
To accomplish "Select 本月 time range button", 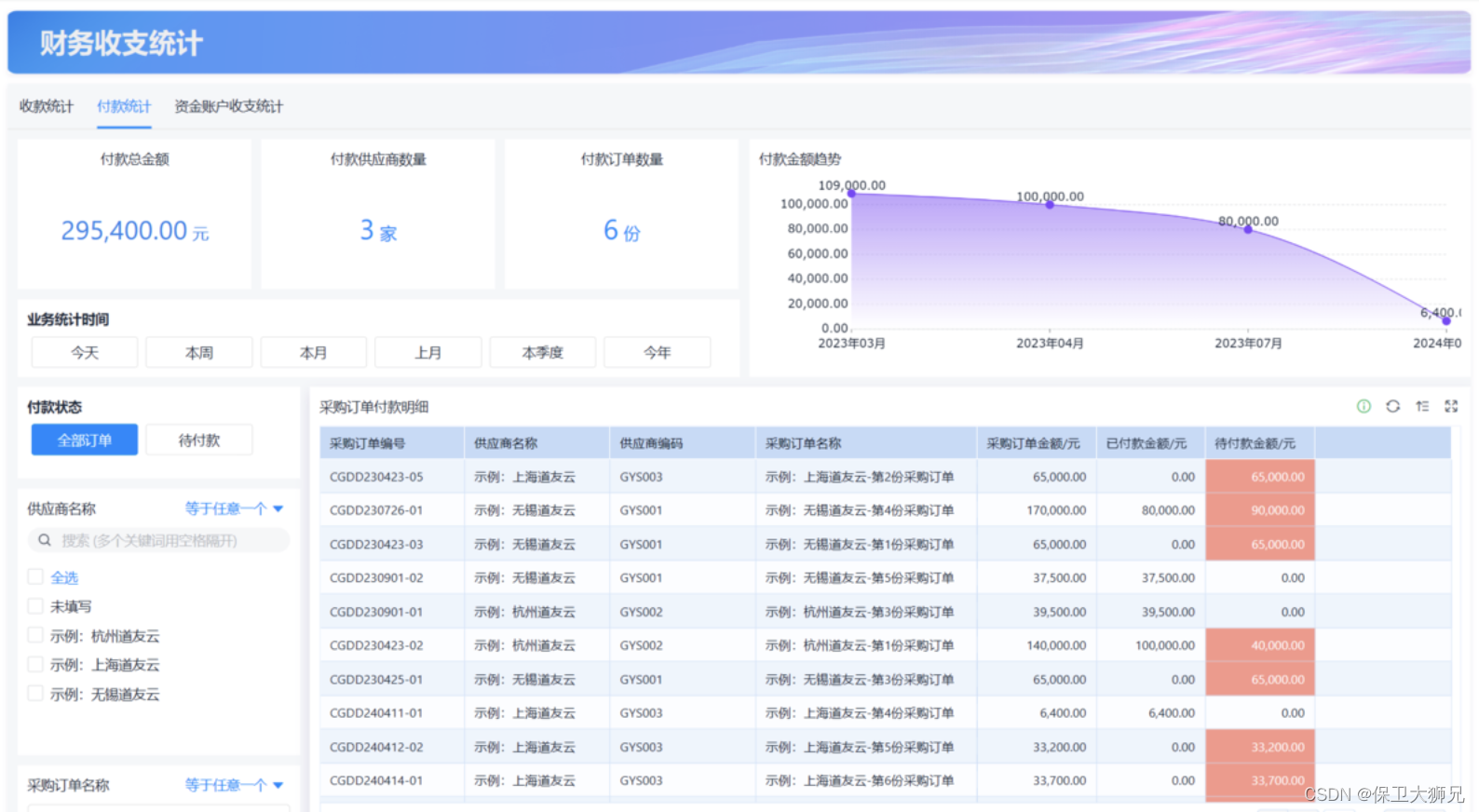I will coord(314,352).
